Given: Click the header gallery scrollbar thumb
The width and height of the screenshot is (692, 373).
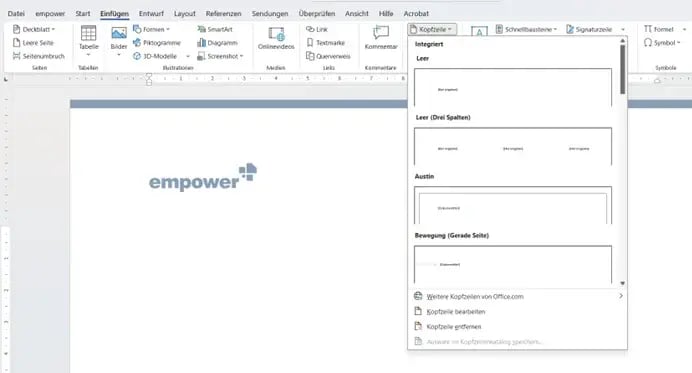Looking at the screenshot, I should pyautogui.click(x=623, y=69).
